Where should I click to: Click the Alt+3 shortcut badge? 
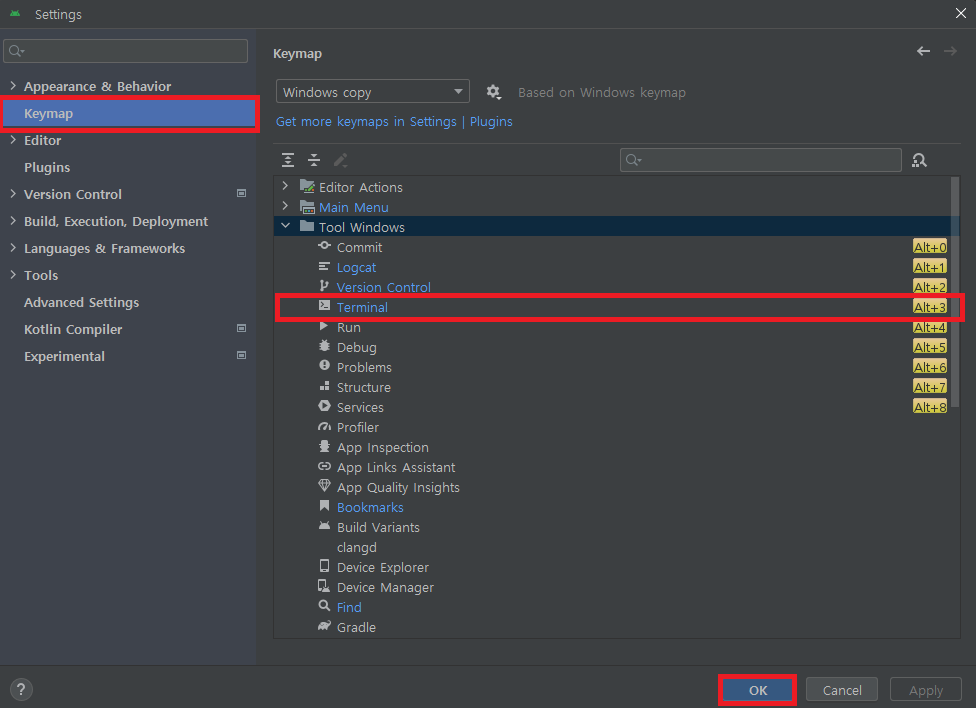(930, 307)
